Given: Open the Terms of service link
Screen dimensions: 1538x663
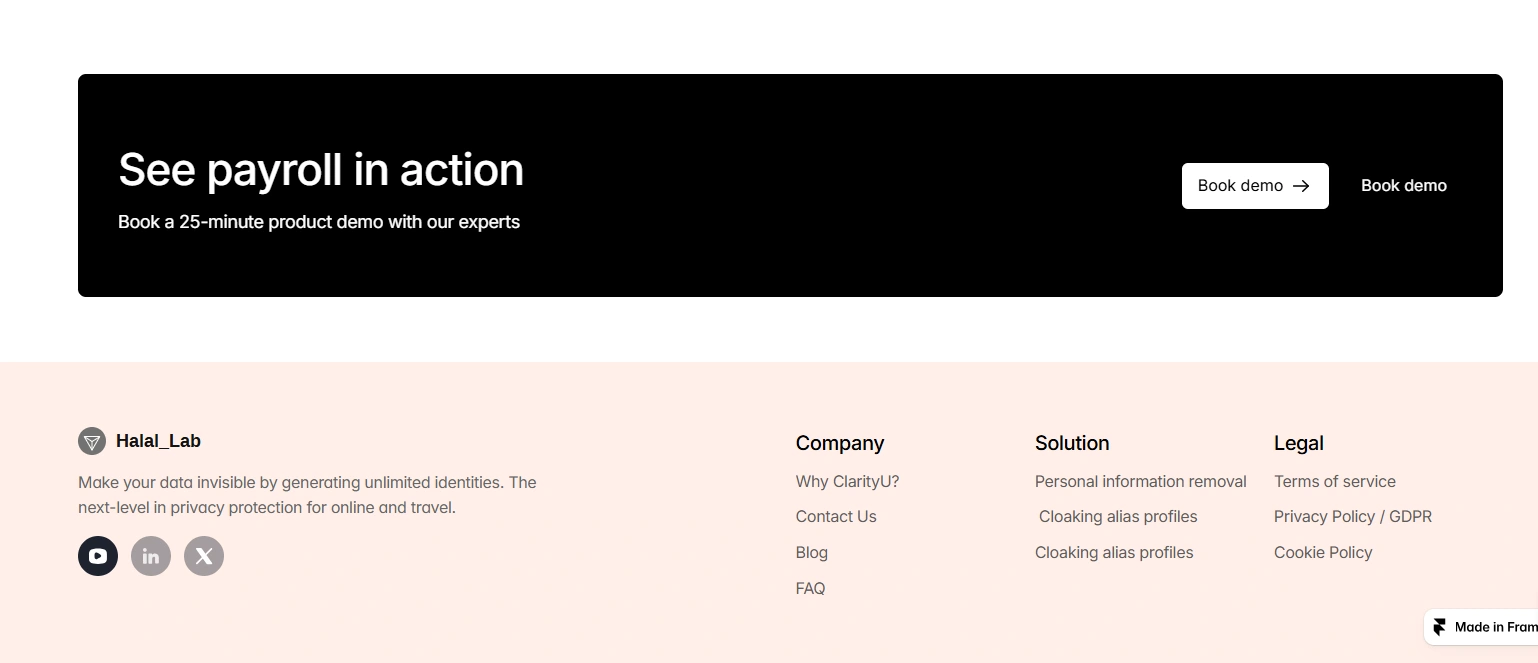Looking at the screenshot, I should click(1334, 481).
